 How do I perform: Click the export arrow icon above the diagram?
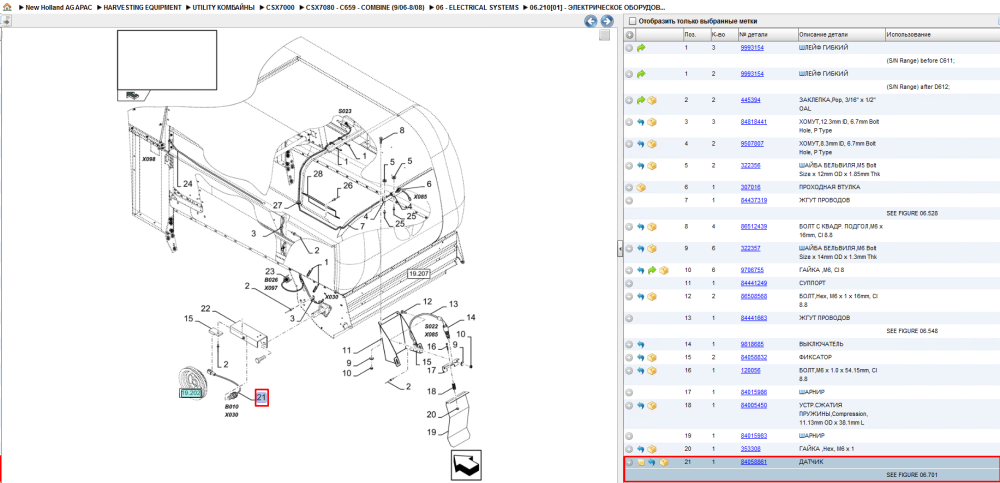6,21
